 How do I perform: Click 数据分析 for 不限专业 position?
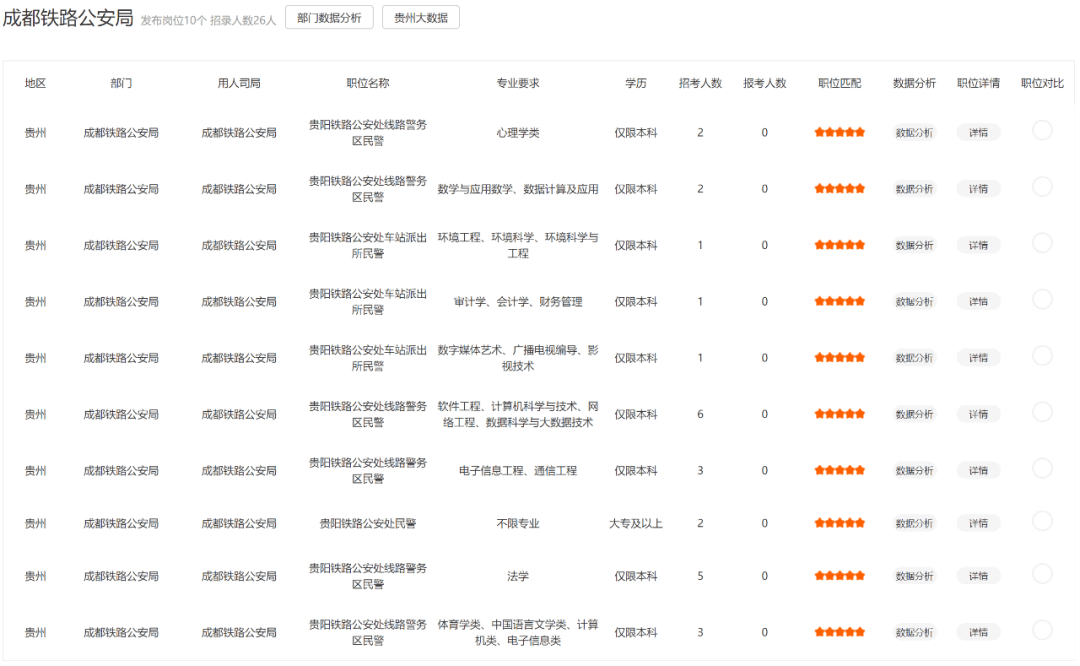point(914,523)
